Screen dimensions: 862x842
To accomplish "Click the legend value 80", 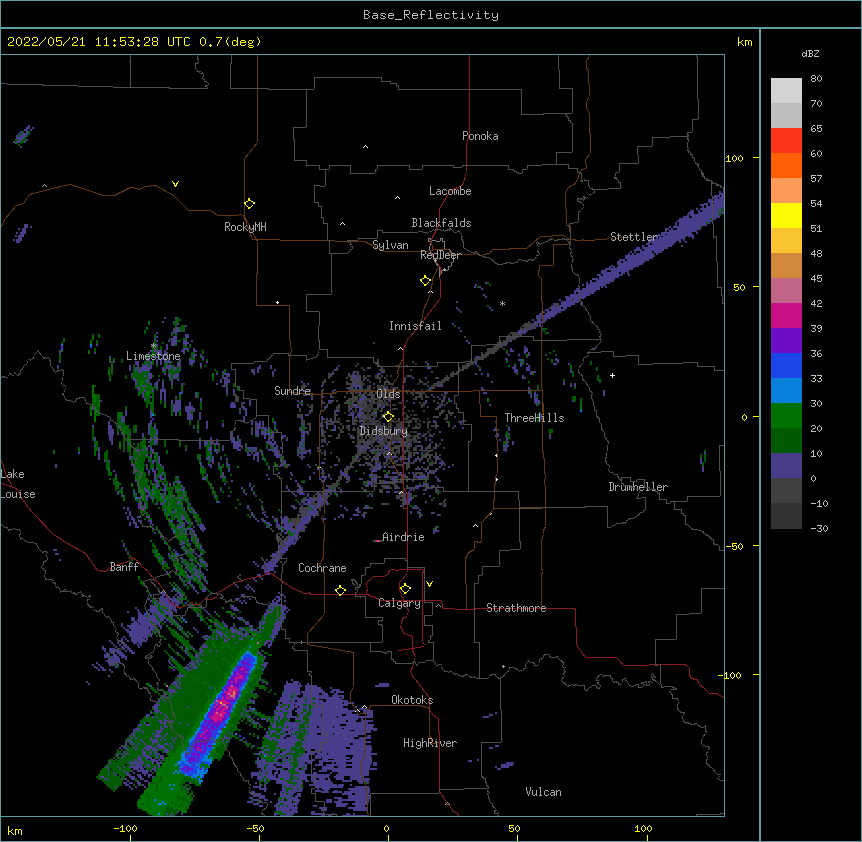I will (x=816, y=79).
